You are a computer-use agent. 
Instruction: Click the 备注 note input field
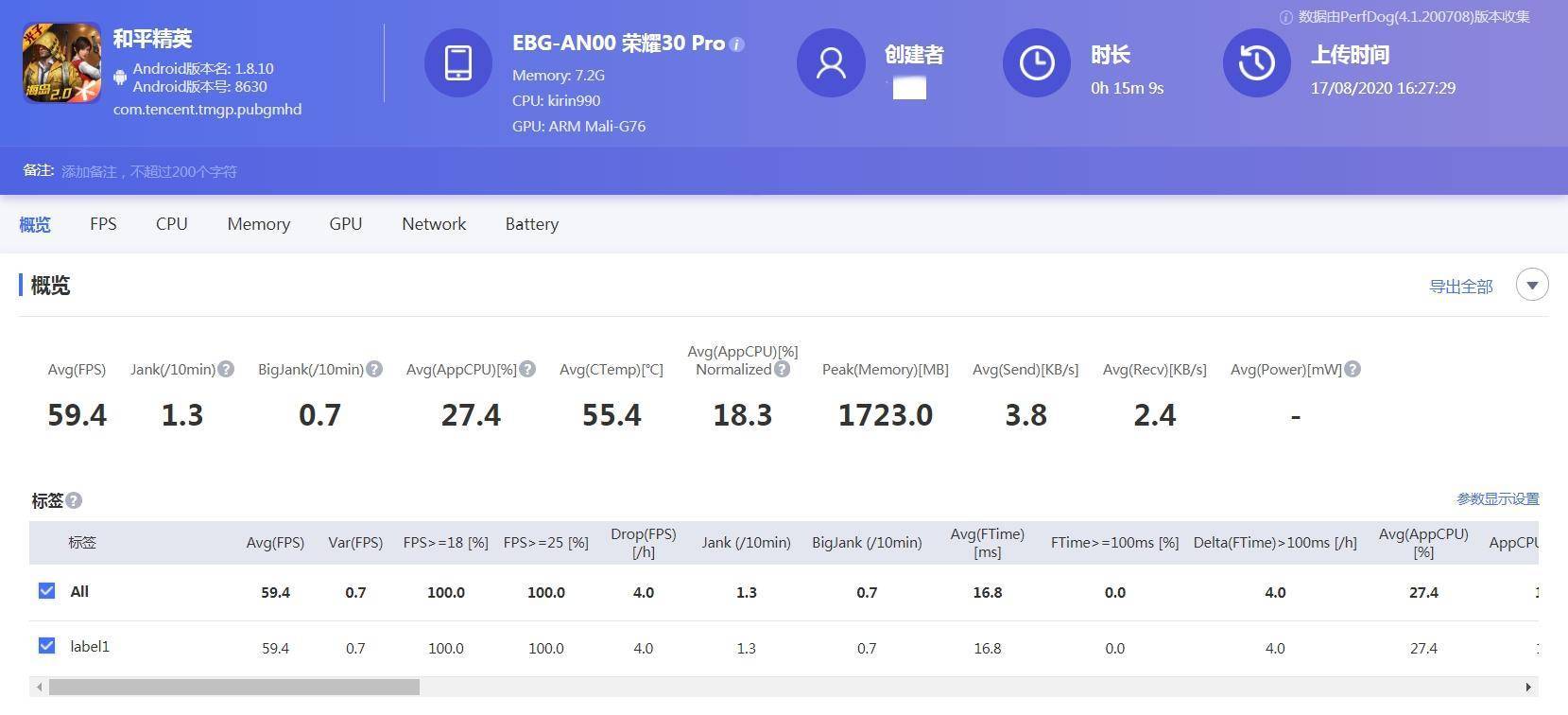149,171
